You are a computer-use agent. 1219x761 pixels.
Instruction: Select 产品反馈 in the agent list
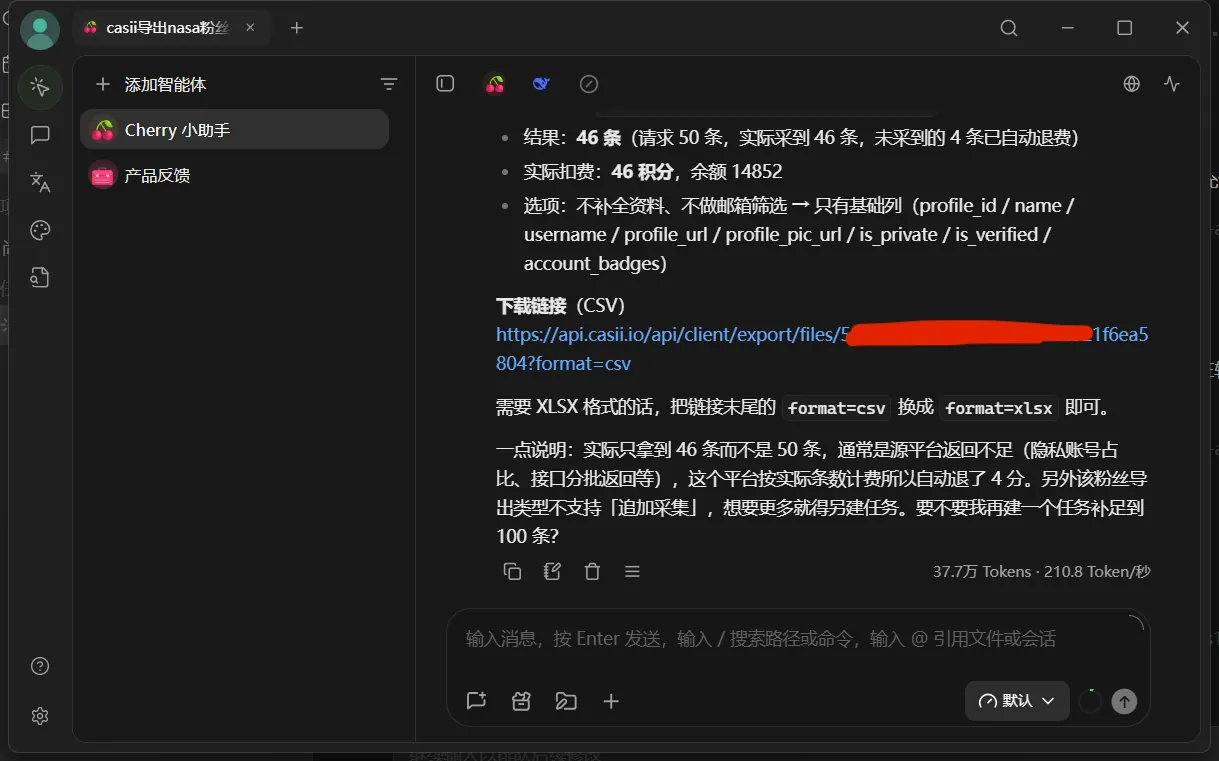(234, 175)
